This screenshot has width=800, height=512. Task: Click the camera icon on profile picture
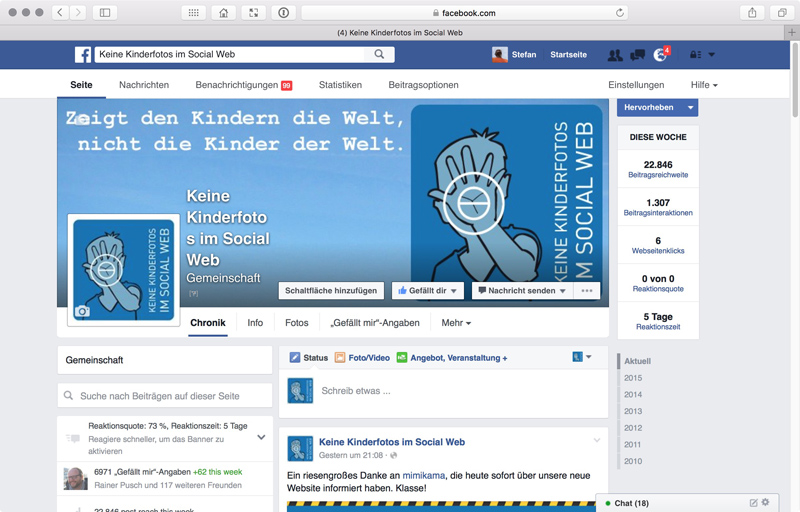[x=82, y=312]
